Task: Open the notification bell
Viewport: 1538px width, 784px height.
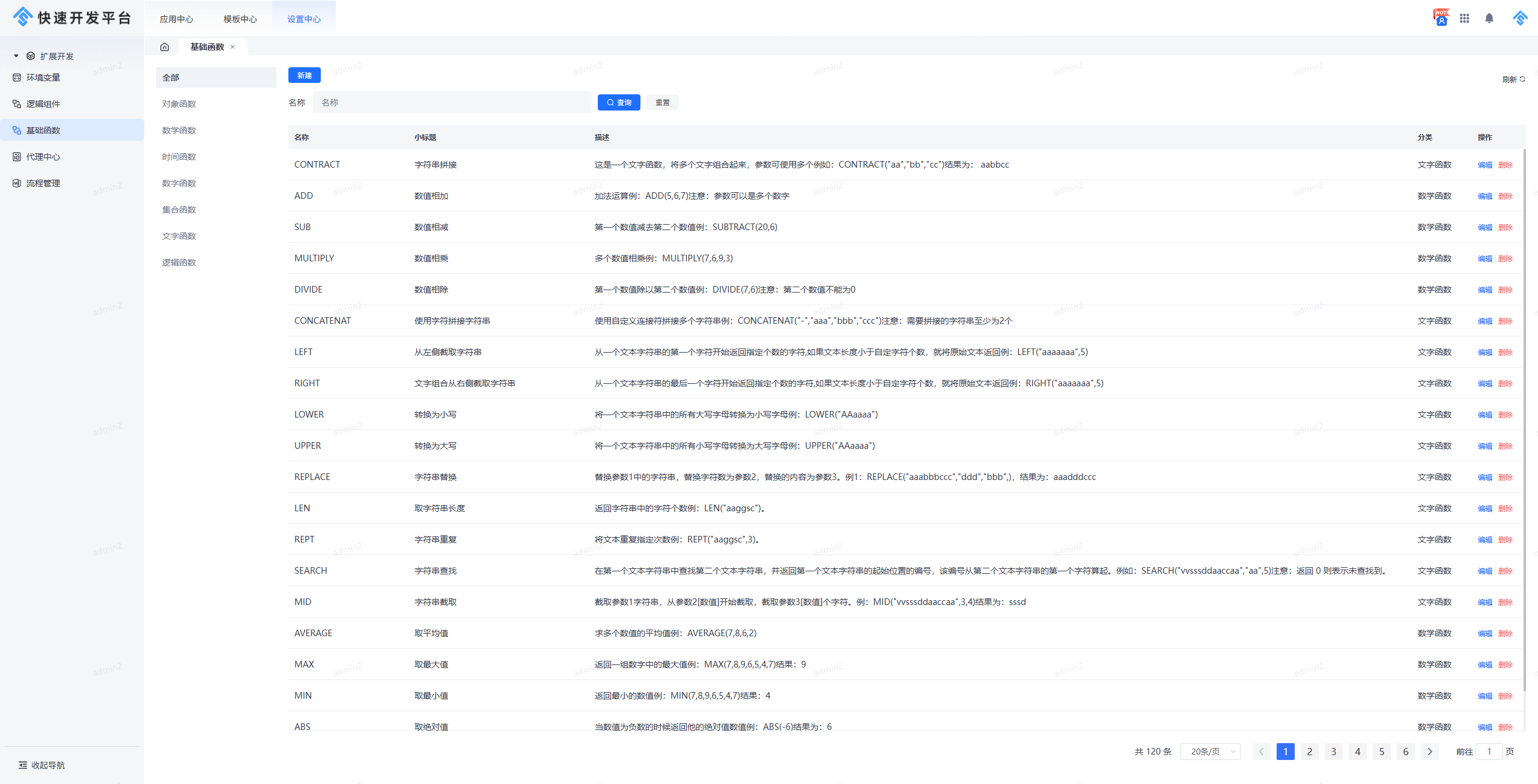Action: [1489, 18]
